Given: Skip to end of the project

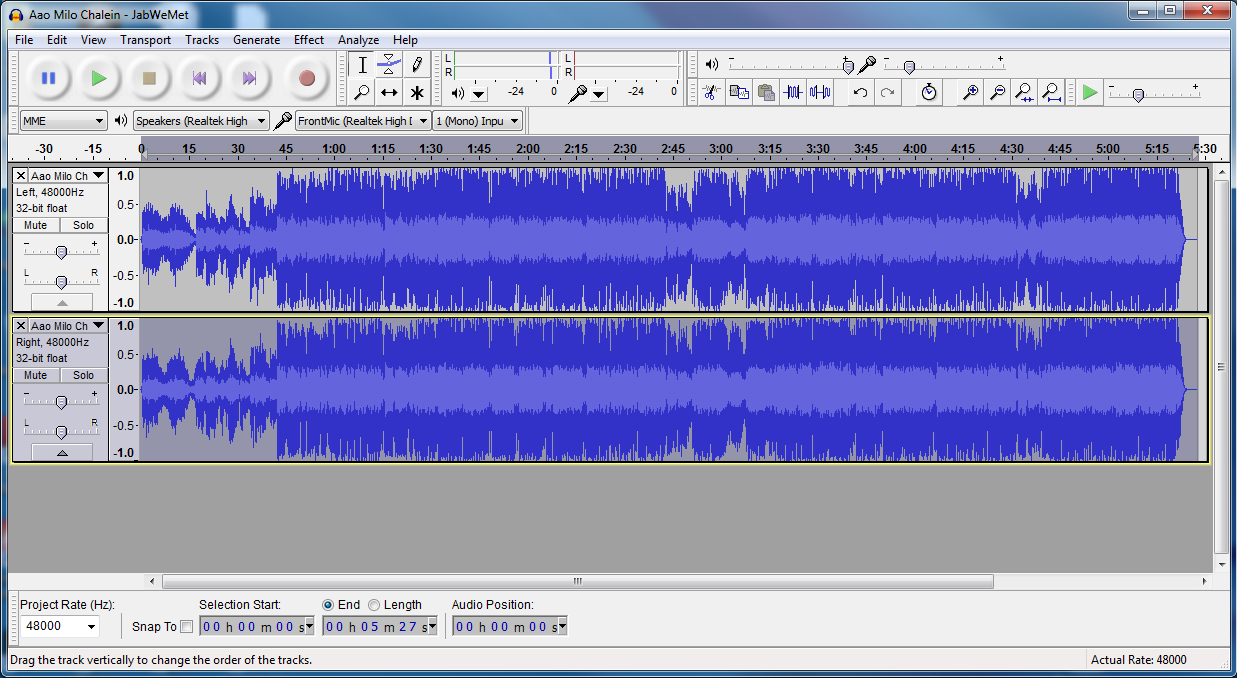Looking at the screenshot, I should pos(249,78).
